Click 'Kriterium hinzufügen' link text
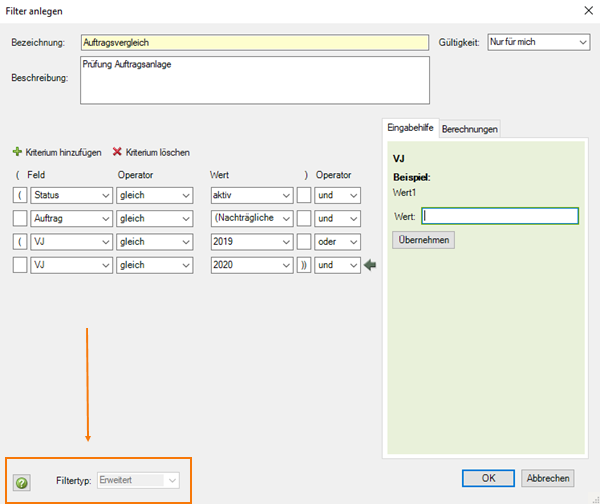 [x=64, y=152]
